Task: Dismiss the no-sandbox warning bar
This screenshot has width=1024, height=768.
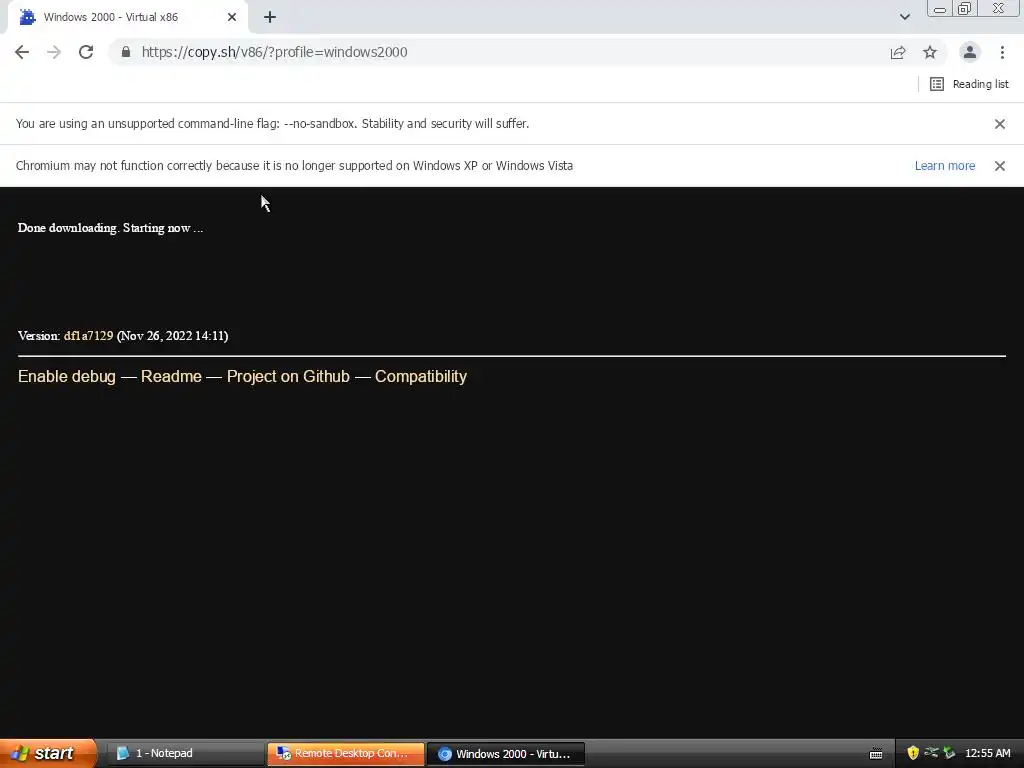Action: coord(999,123)
